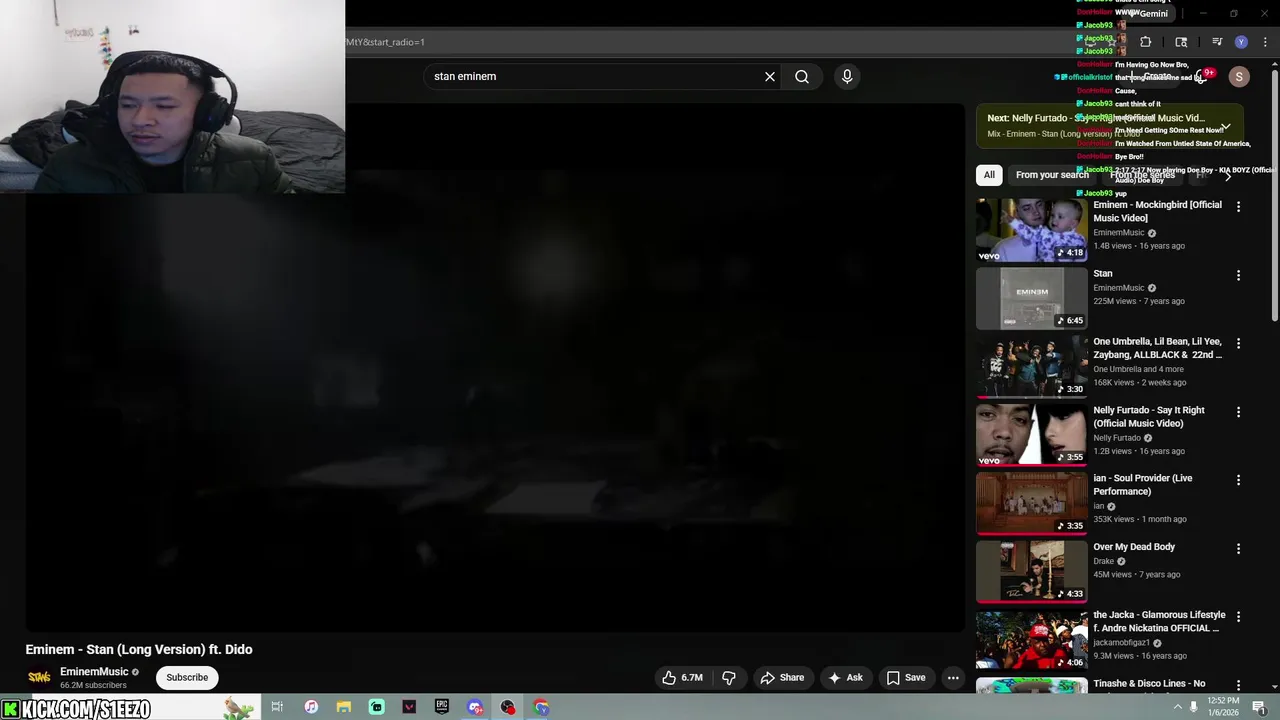This screenshot has width=1280, height=720.
Task: Click the video title 'Eminem - Stan (Long Version) ft. Dido'
Action: coord(139,649)
